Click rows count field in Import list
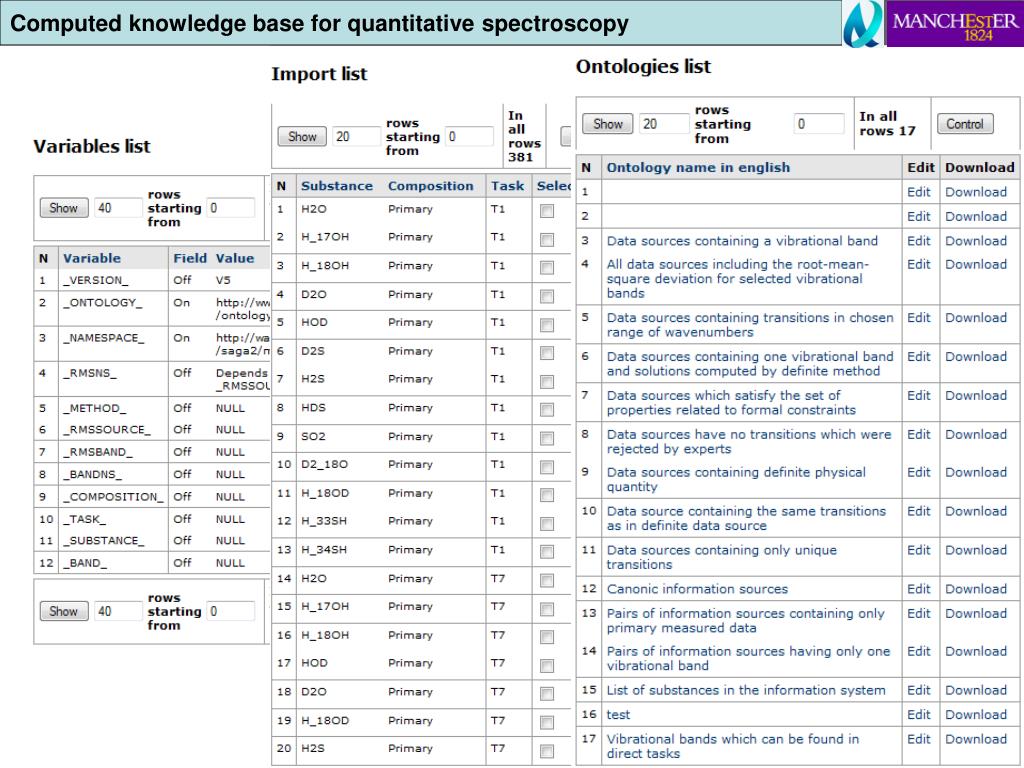 pos(356,136)
